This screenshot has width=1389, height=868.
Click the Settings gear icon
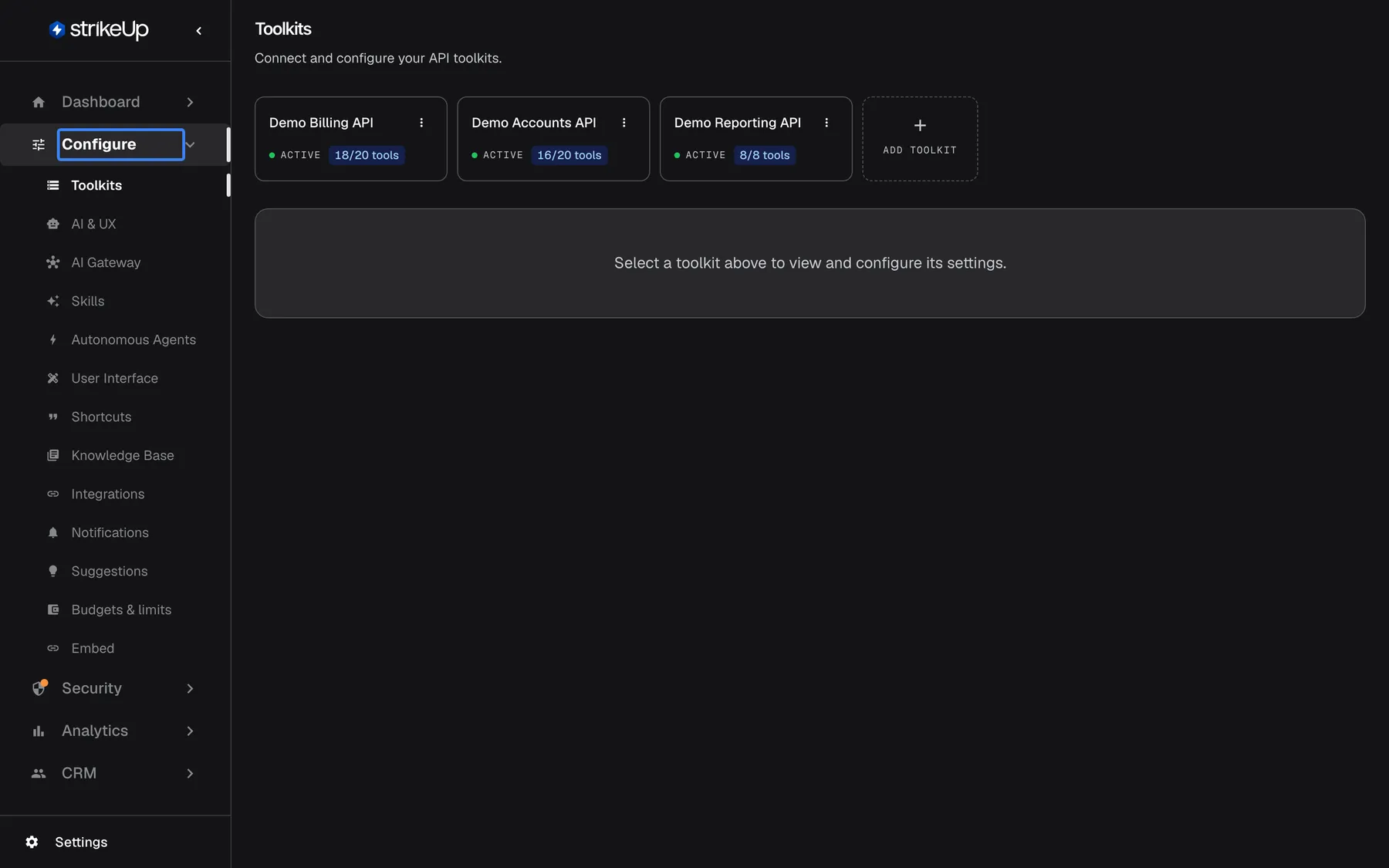32,842
